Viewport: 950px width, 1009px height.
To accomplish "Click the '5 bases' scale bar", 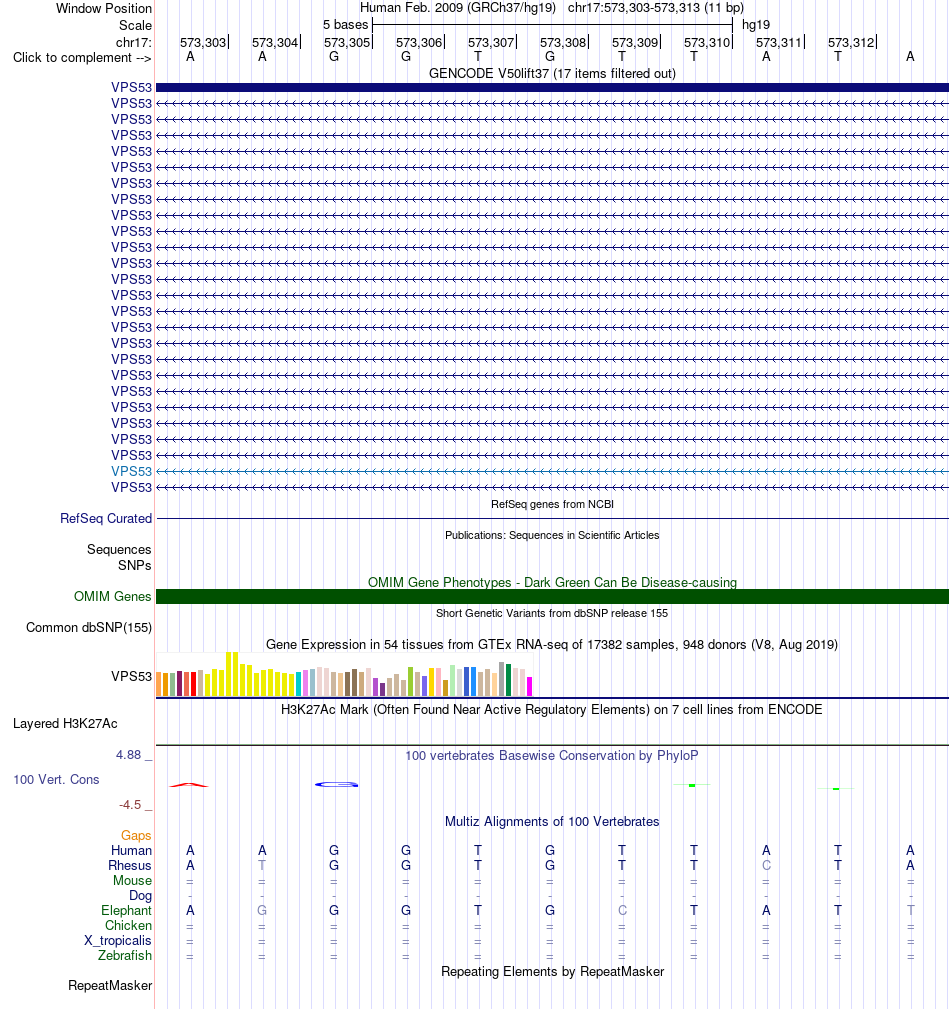I will pyautogui.click(x=552, y=25).
